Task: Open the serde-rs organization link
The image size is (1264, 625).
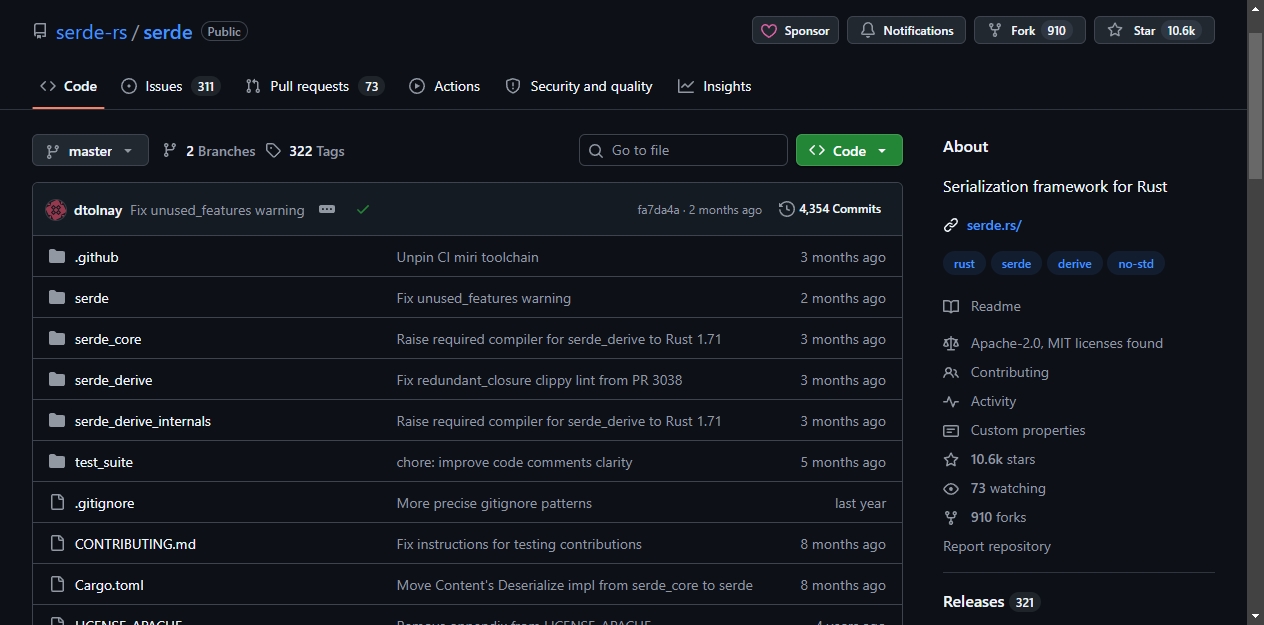Action: click(91, 32)
